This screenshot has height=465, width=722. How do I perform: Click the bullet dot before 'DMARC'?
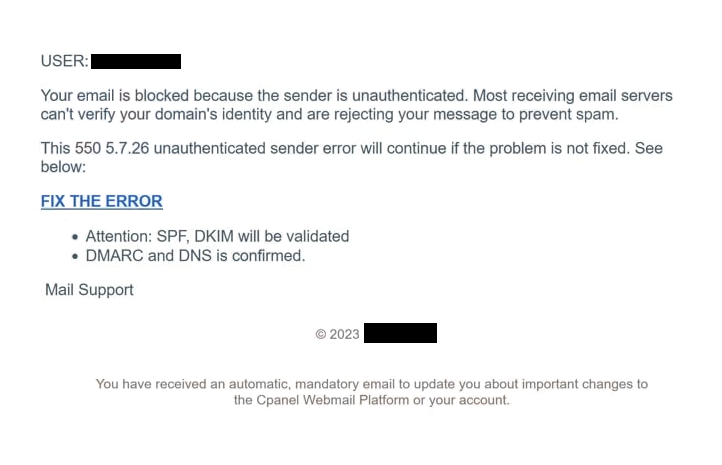pyautogui.click(x=75, y=256)
